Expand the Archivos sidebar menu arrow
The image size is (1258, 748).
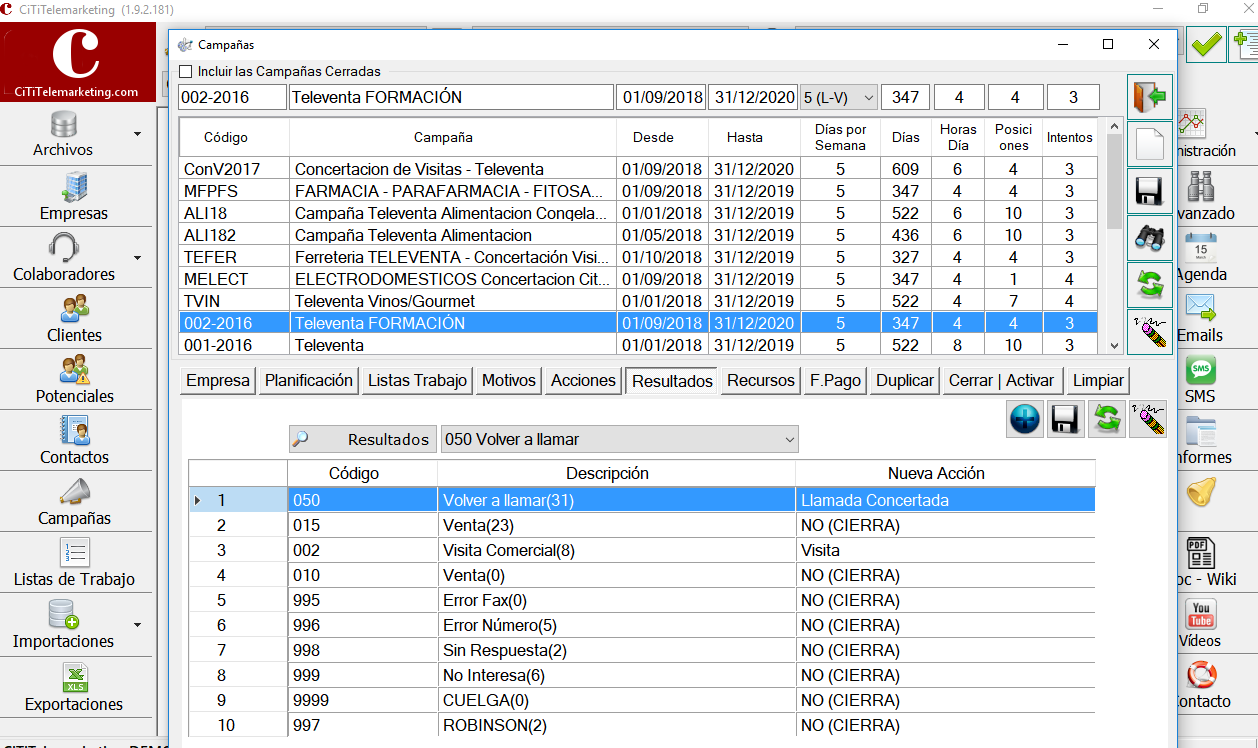[x=137, y=133]
